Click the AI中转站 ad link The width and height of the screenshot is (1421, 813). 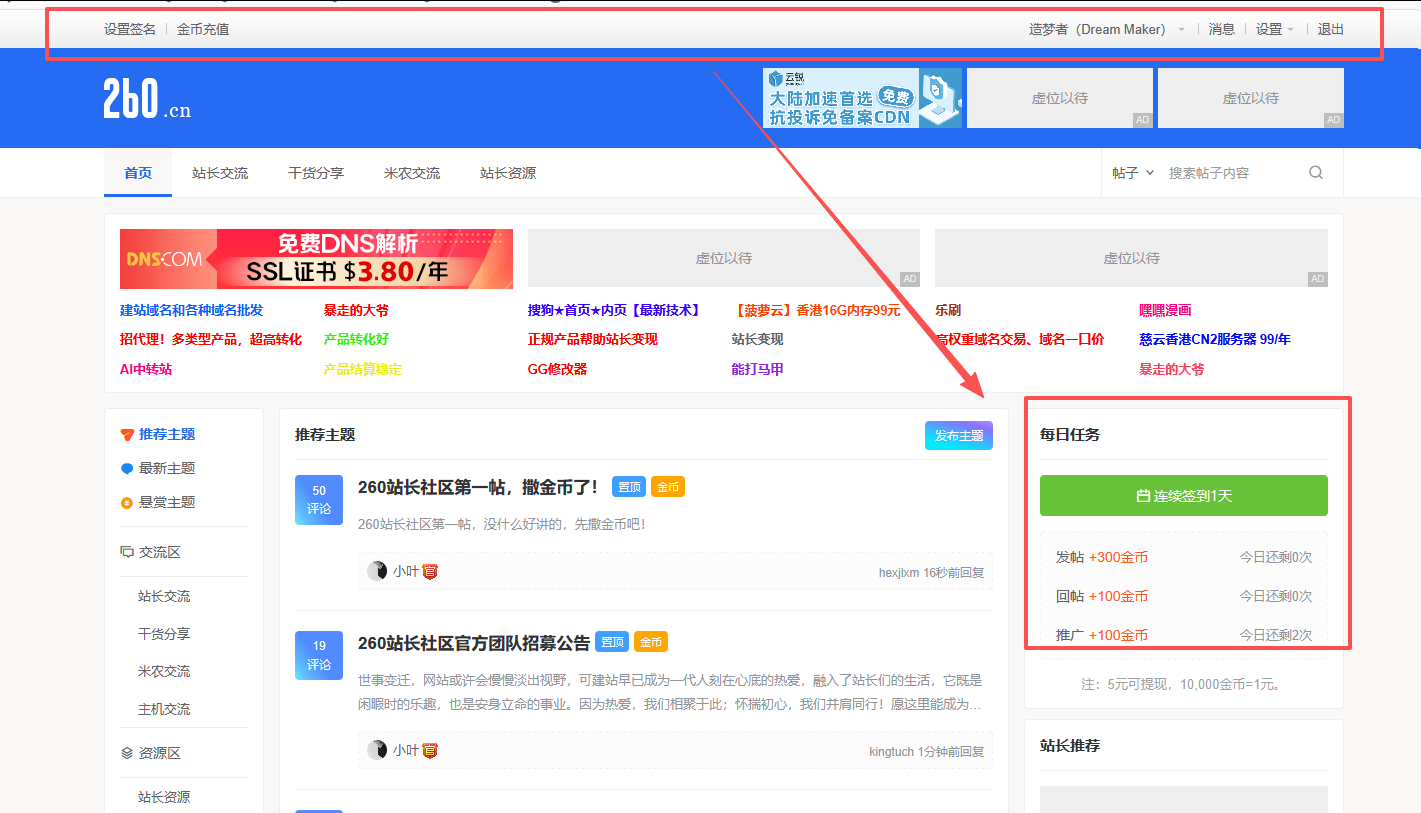[x=146, y=369]
